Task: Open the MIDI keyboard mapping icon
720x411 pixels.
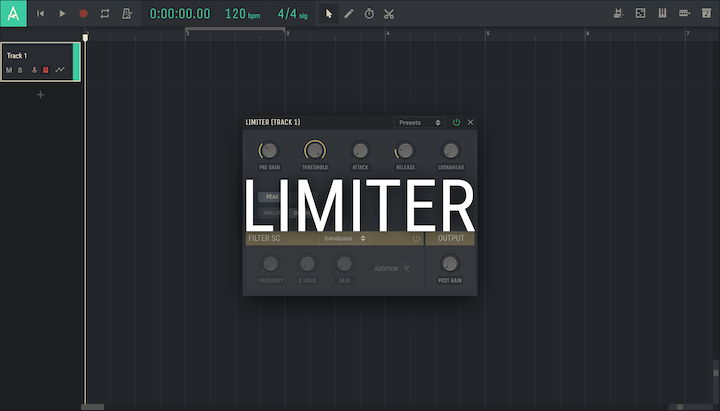Action: [618, 13]
